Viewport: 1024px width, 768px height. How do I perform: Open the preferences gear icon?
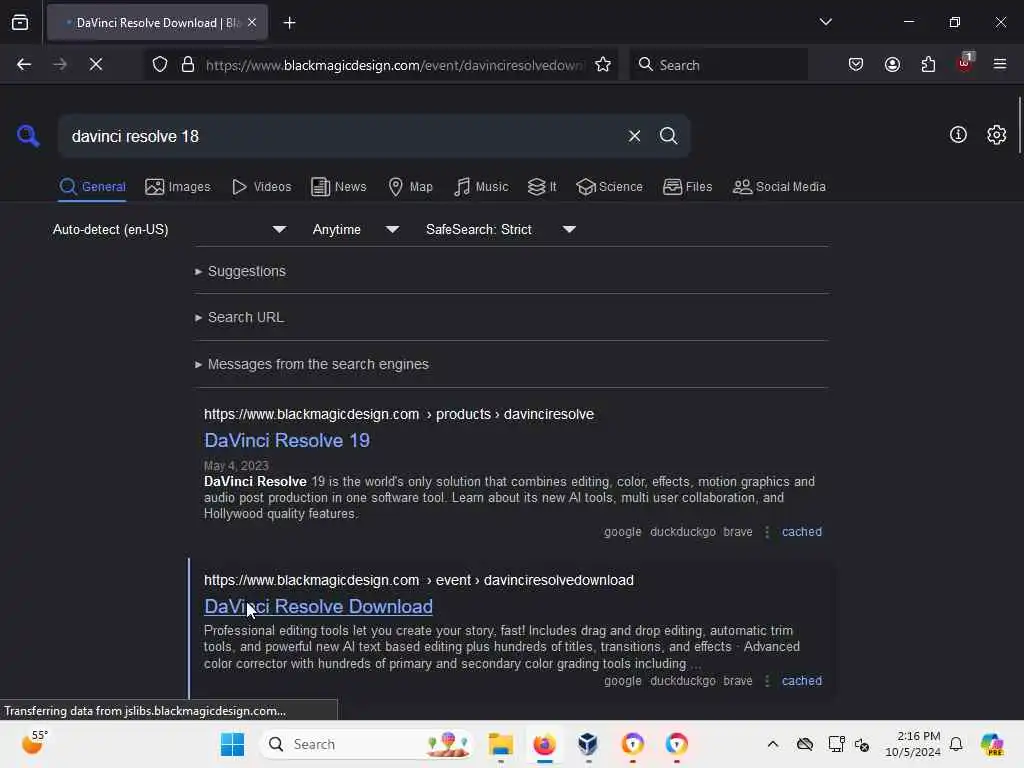click(x=996, y=135)
